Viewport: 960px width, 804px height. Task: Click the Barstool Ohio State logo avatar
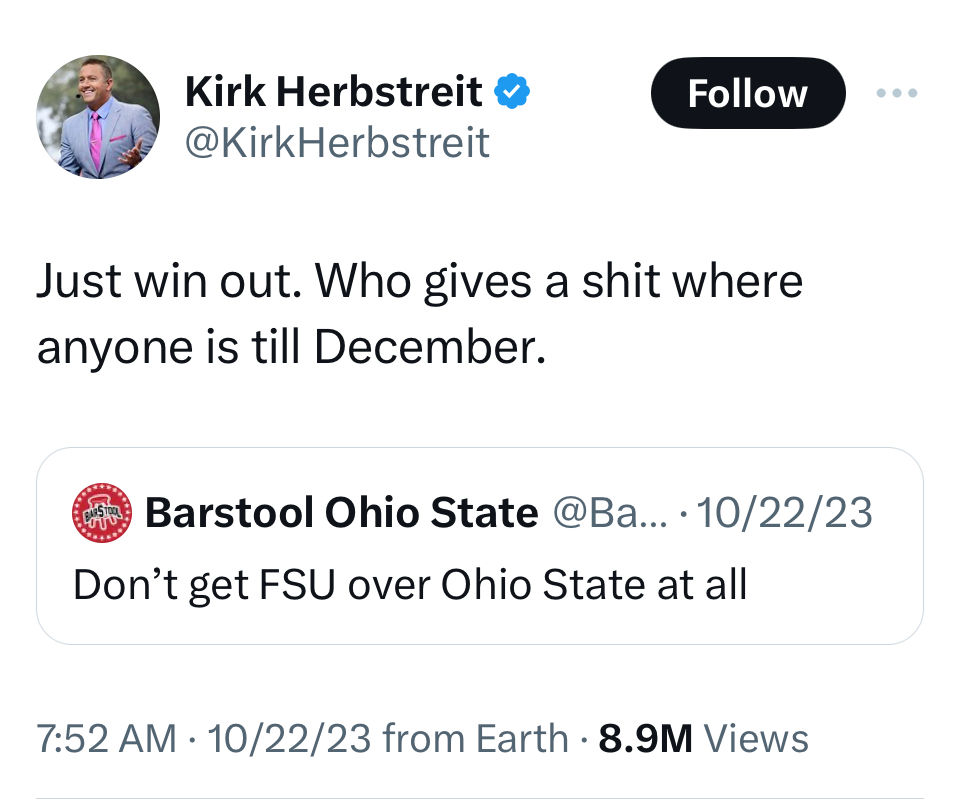[101, 513]
